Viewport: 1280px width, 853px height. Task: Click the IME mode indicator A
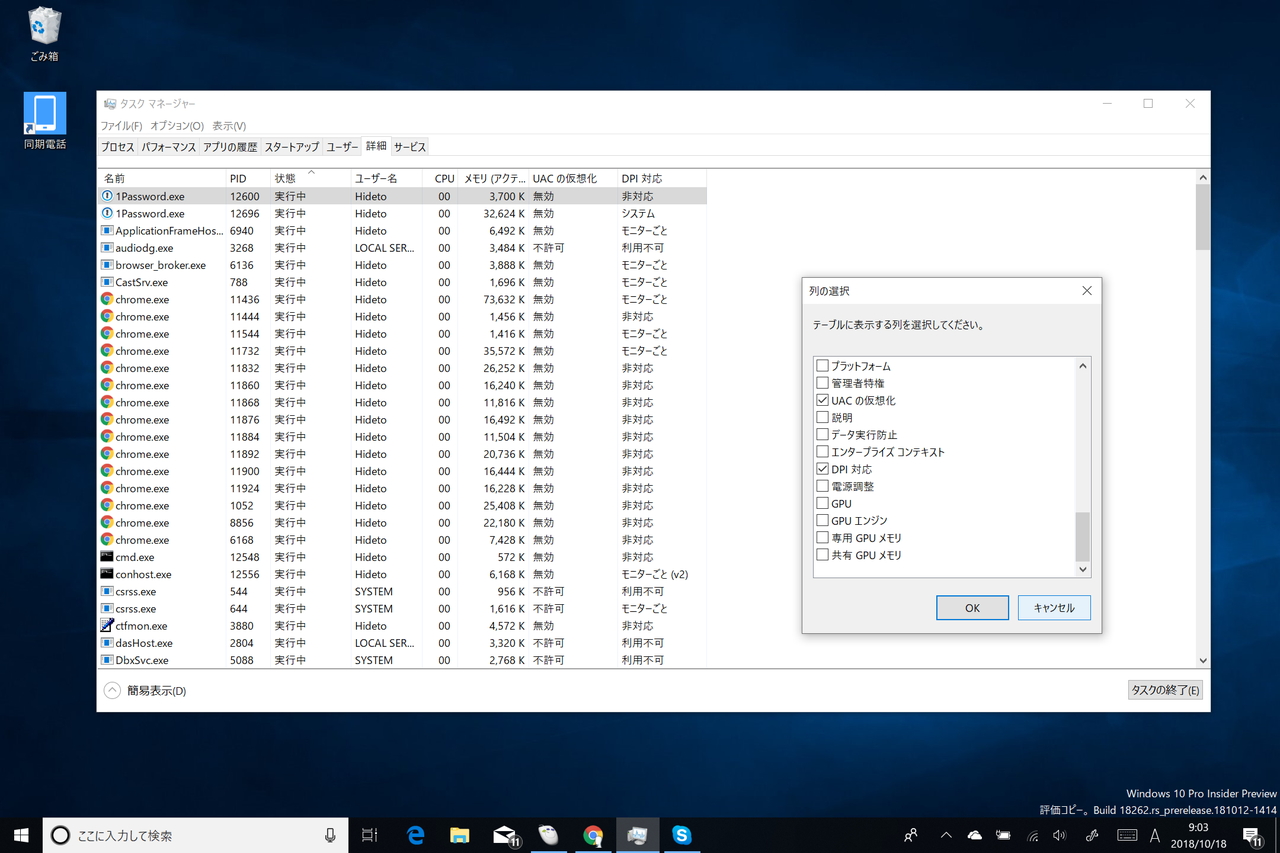(1155, 835)
